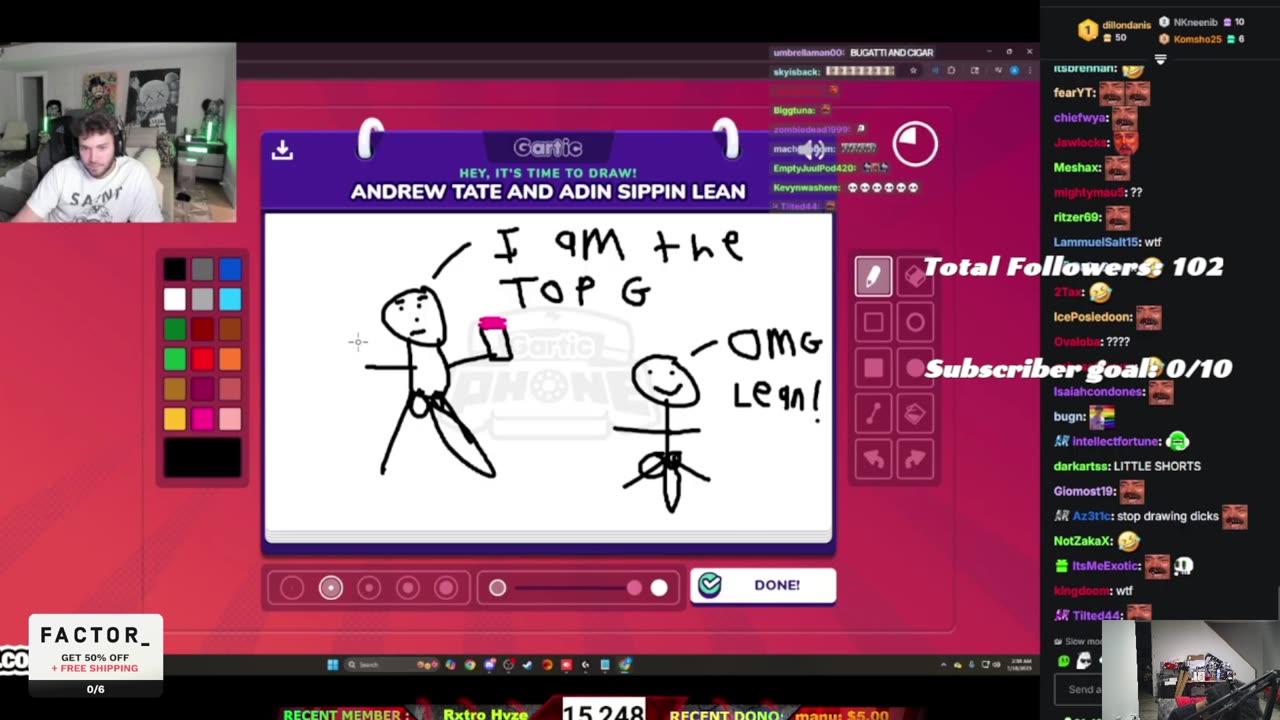Select the straight Line tool
The height and width of the screenshot is (720, 1280).
[x=873, y=413]
